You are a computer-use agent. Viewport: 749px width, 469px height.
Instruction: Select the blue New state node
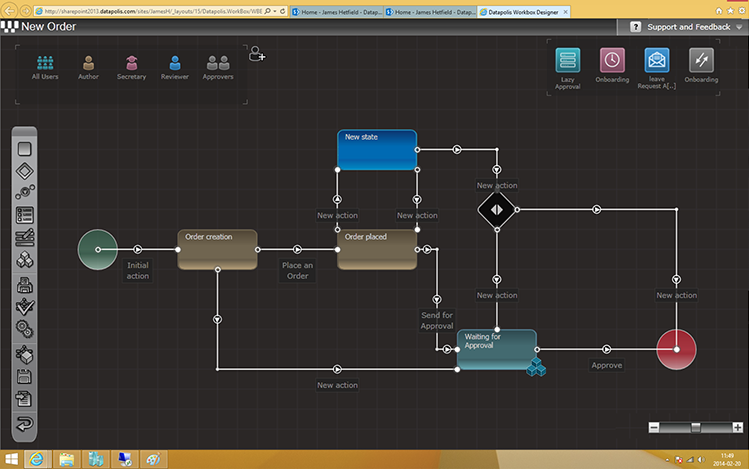(x=377, y=149)
